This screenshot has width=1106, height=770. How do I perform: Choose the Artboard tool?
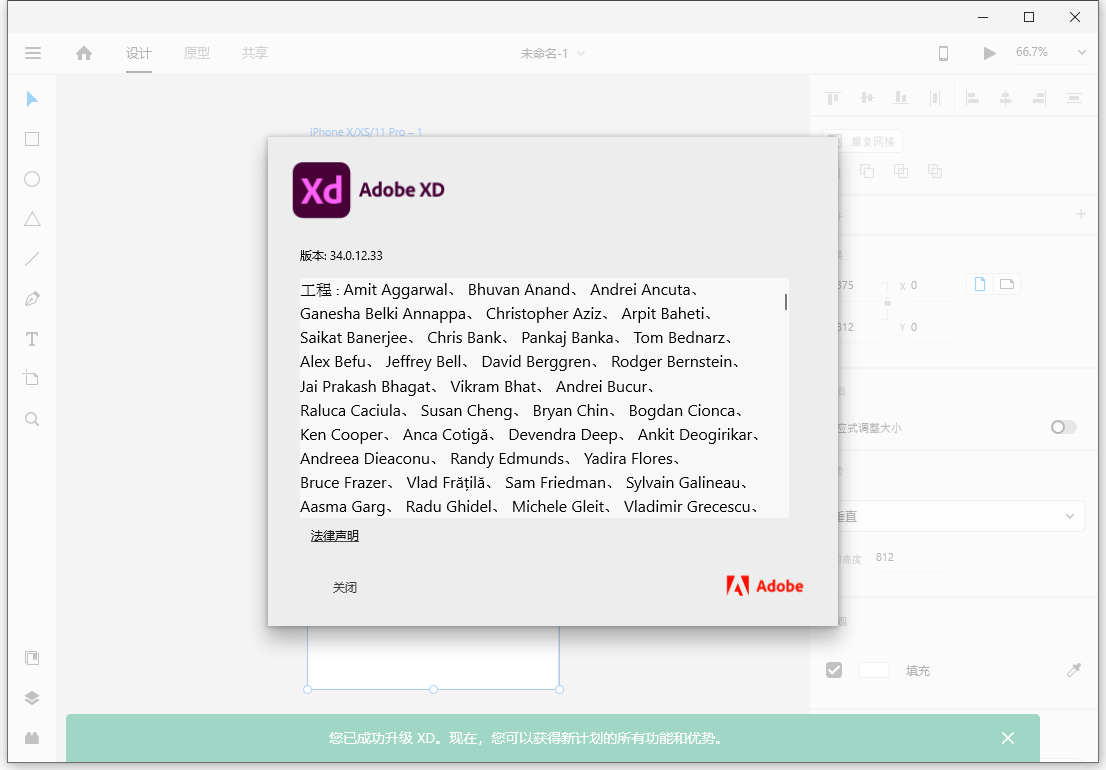[32, 378]
